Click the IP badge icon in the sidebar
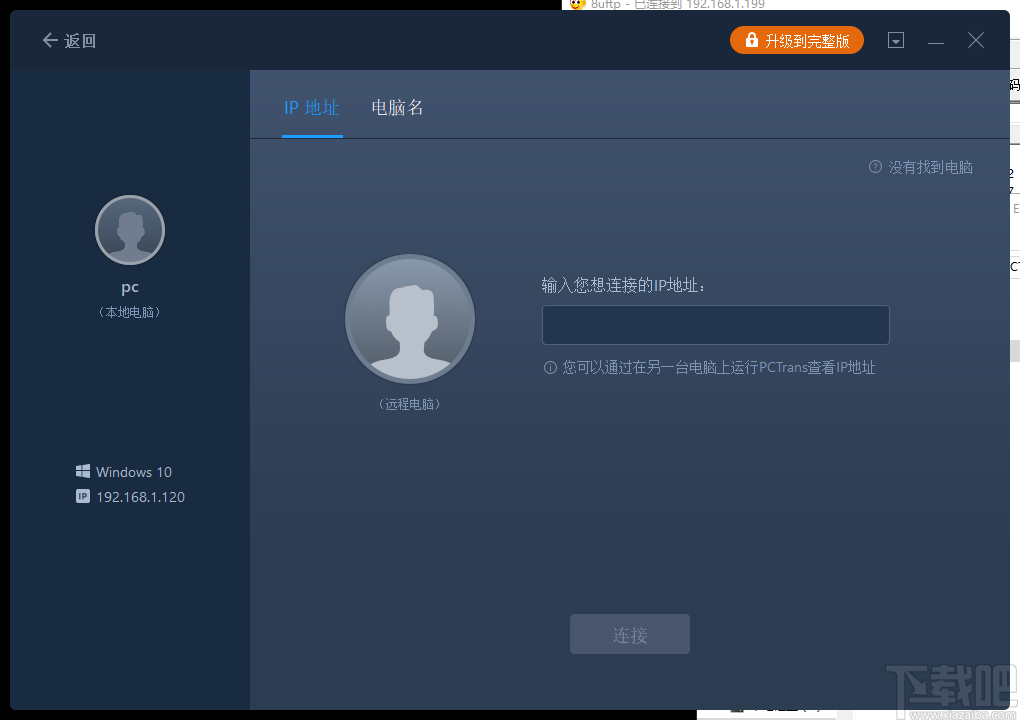 tap(82, 496)
